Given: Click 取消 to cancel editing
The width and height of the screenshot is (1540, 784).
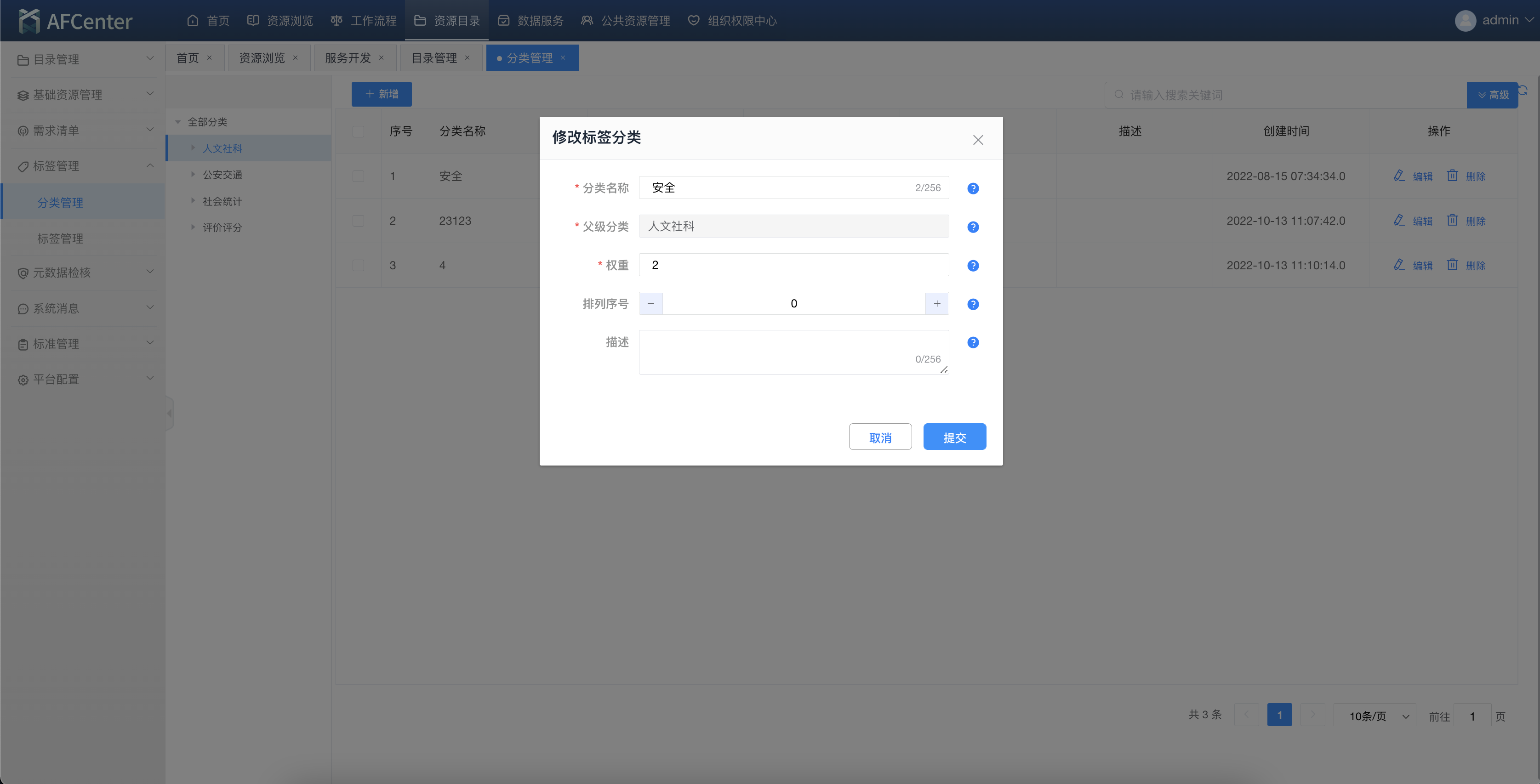Looking at the screenshot, I should (880, 437).
